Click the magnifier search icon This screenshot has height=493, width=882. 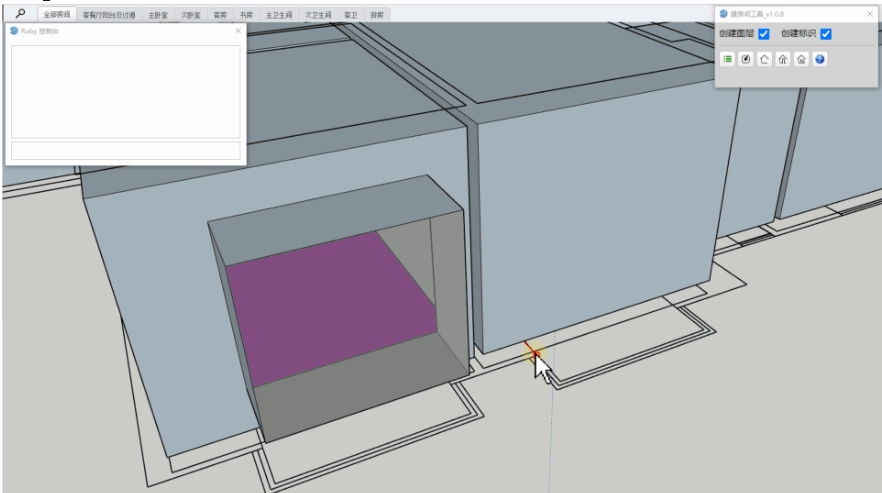[19, 15]
